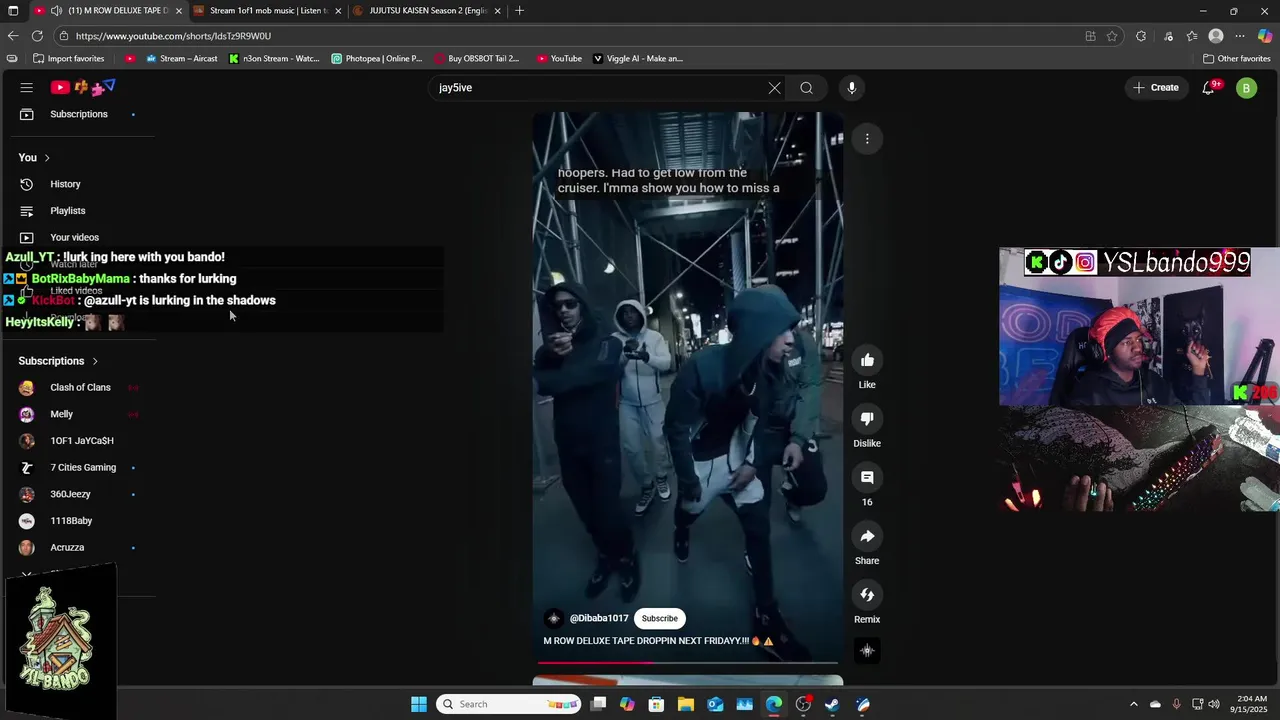The width and height of the screenshot is (1280, 720).
Task: Go back in browser history
Action: click(x=13, y=36)
